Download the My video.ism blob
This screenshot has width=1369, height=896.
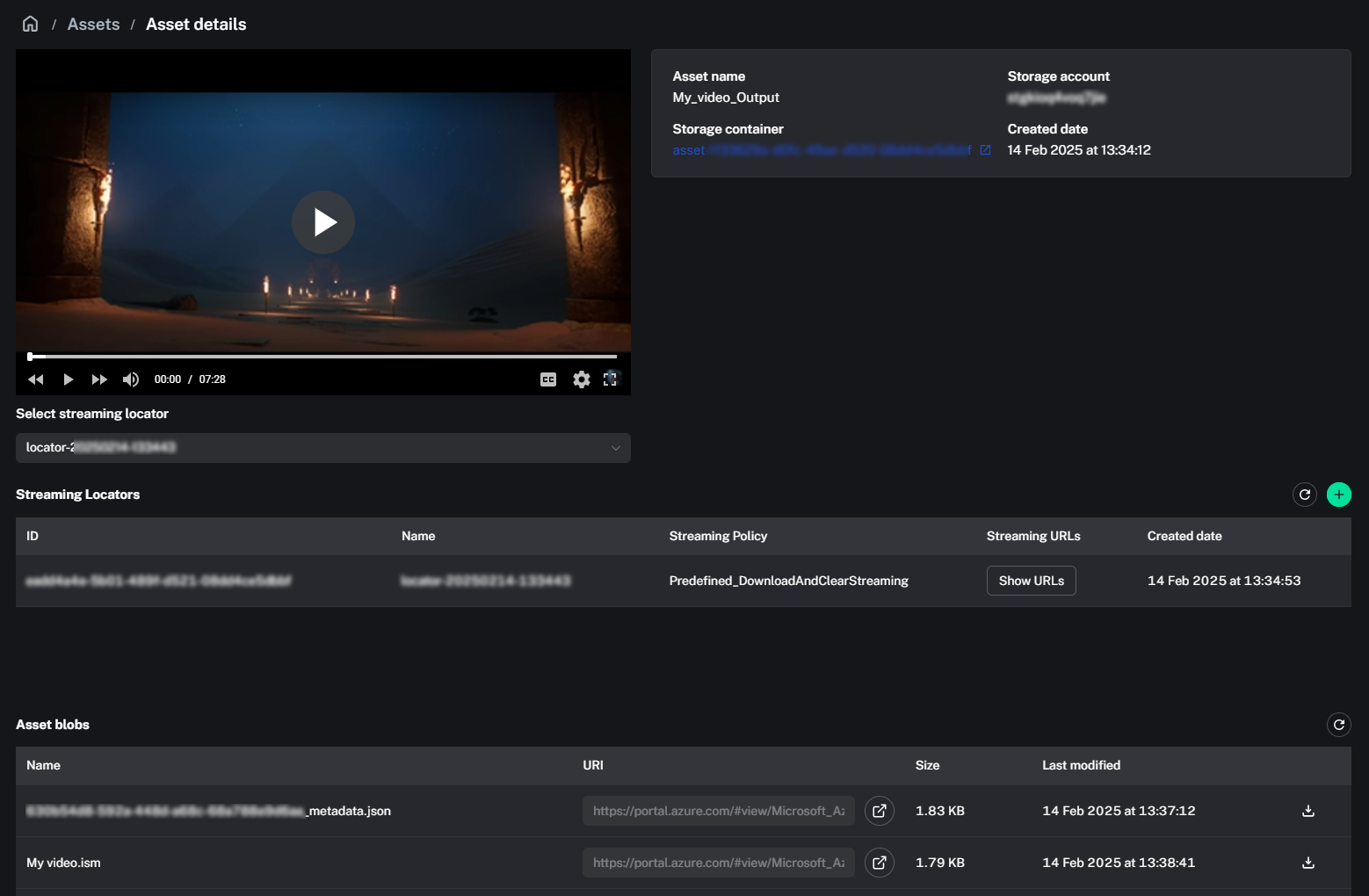click(1308, 863)
